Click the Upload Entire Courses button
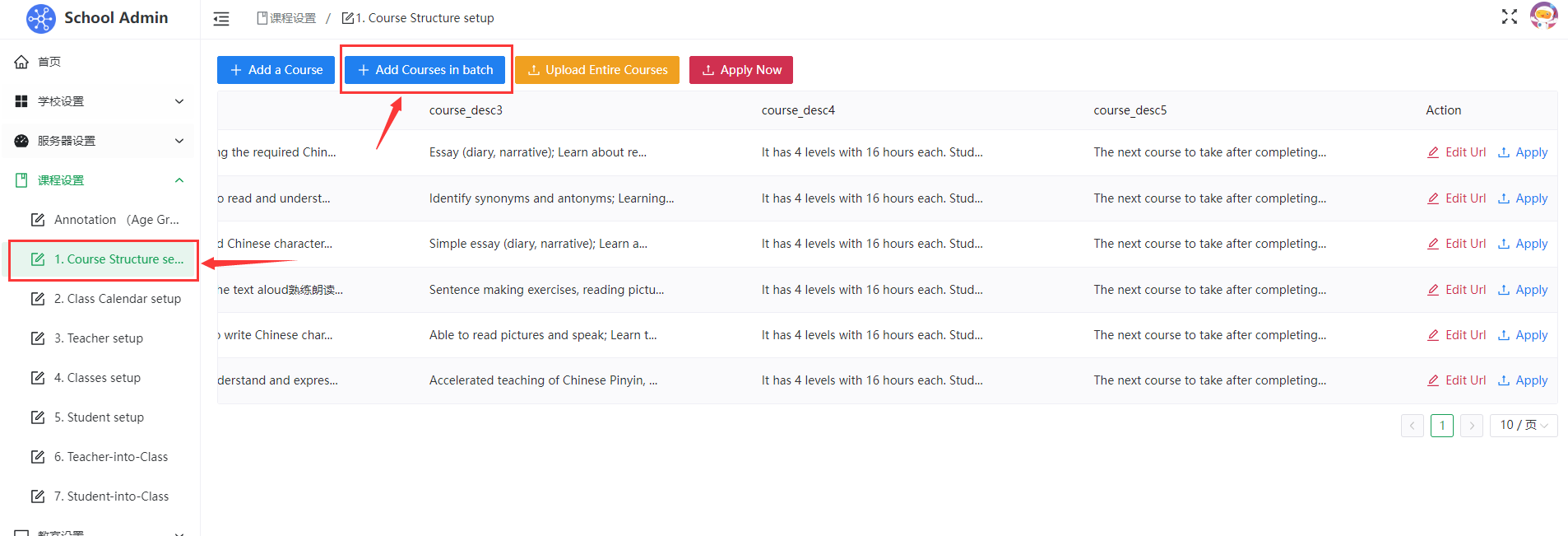Screen dimensions: 1568x536 pyautogui.click(x=597, y=70)
